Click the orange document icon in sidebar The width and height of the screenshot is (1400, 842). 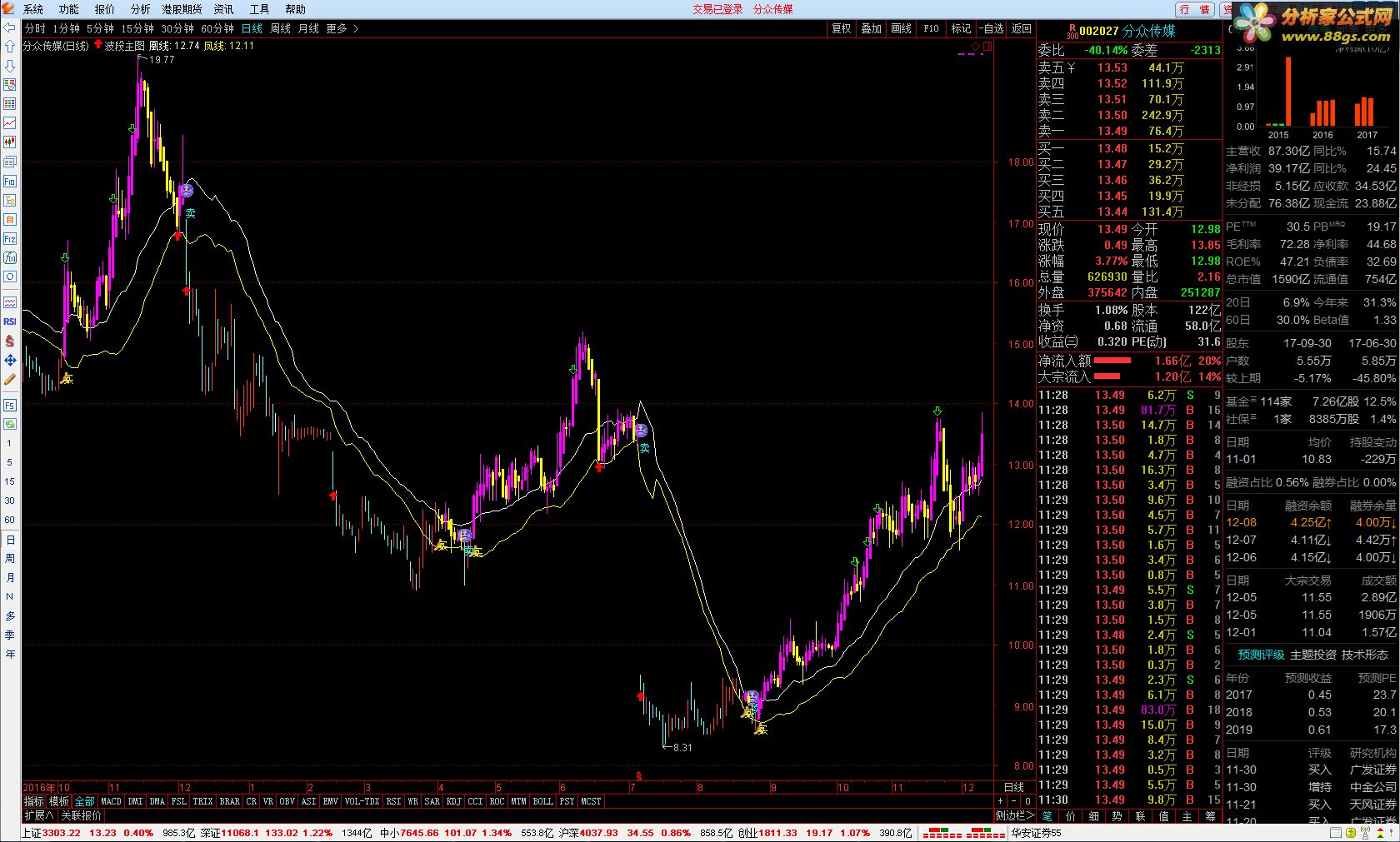pos(10,220)
